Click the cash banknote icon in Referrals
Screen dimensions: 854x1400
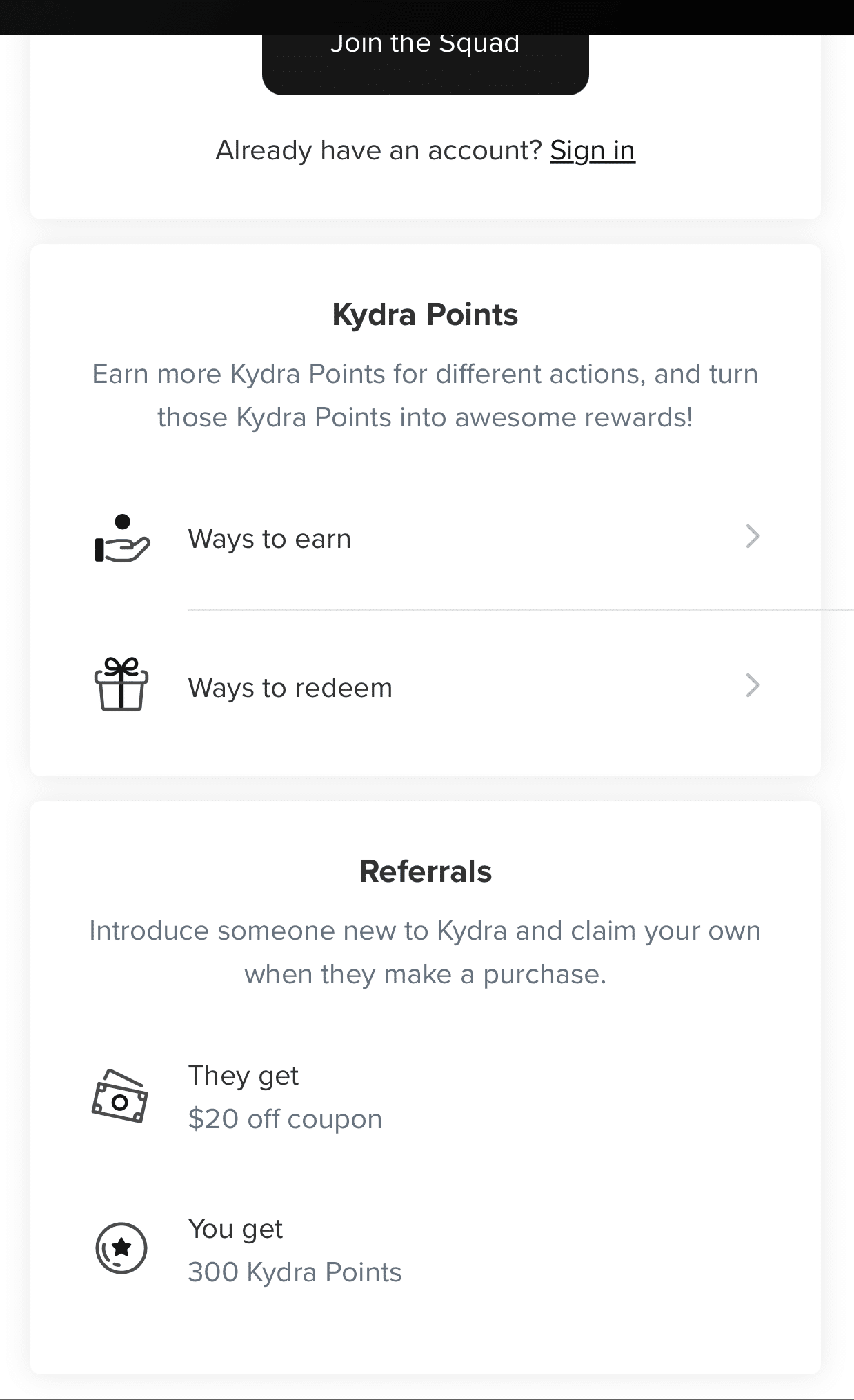[120, 1096]
